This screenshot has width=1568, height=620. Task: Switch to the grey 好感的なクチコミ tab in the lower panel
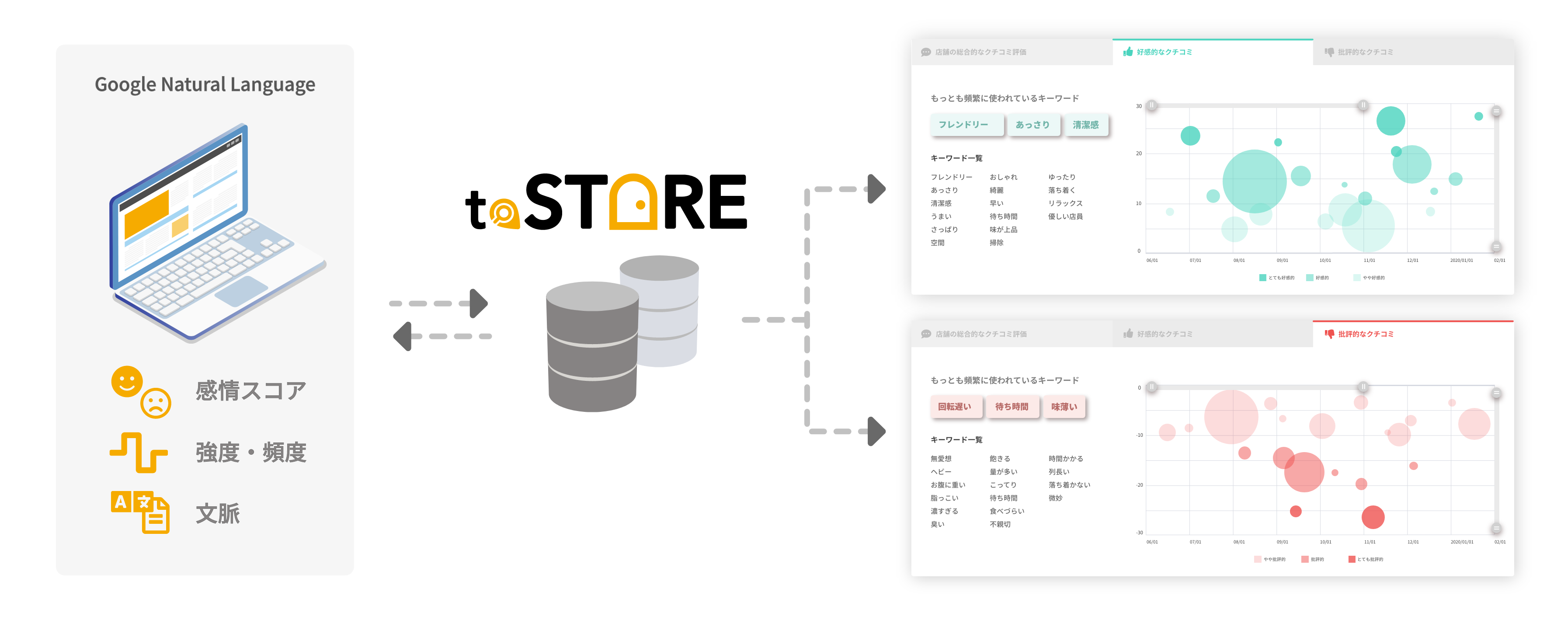tap(1212, 334)
